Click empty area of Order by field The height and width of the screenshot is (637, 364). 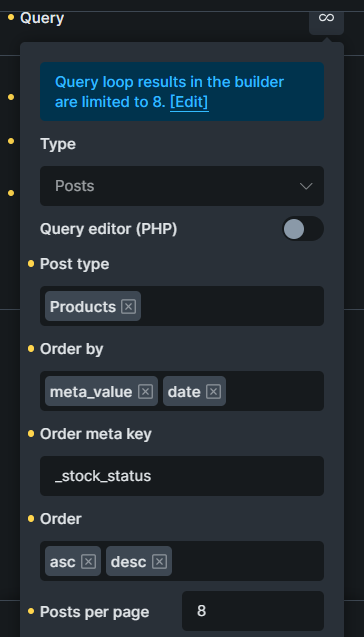[x=274, y=392]
